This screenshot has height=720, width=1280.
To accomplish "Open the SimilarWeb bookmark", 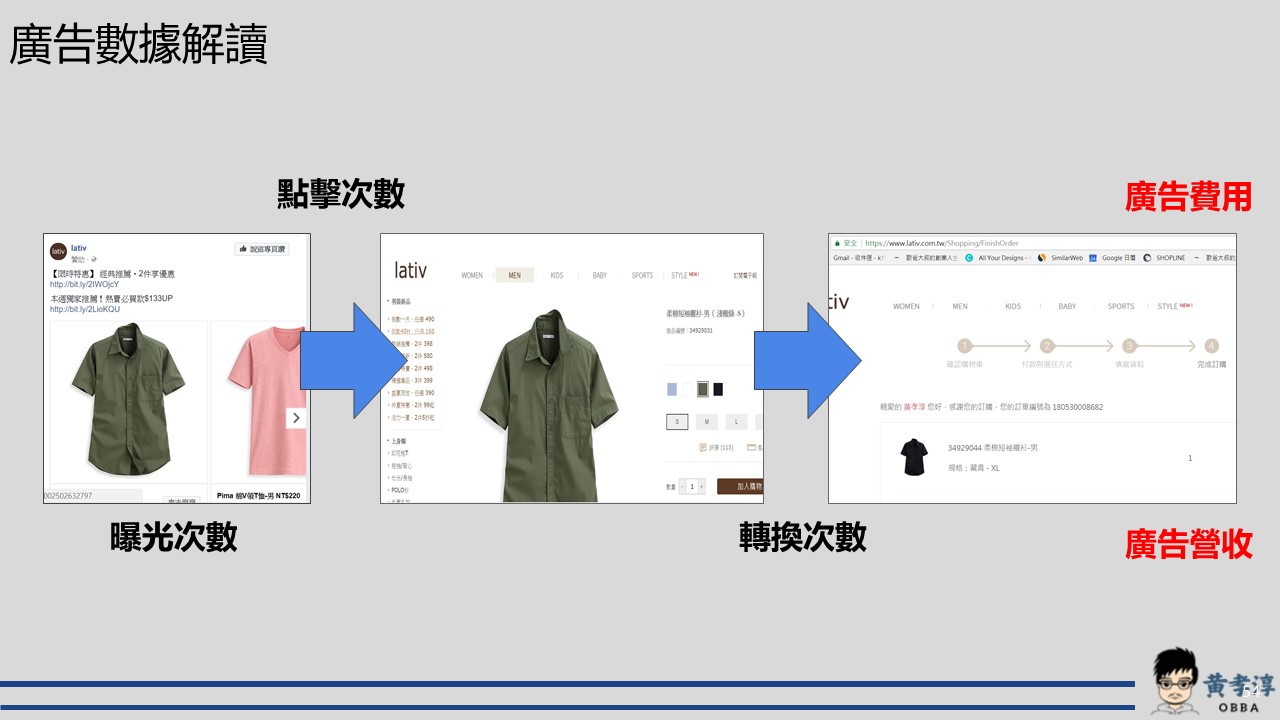I will pos(1060,257).
